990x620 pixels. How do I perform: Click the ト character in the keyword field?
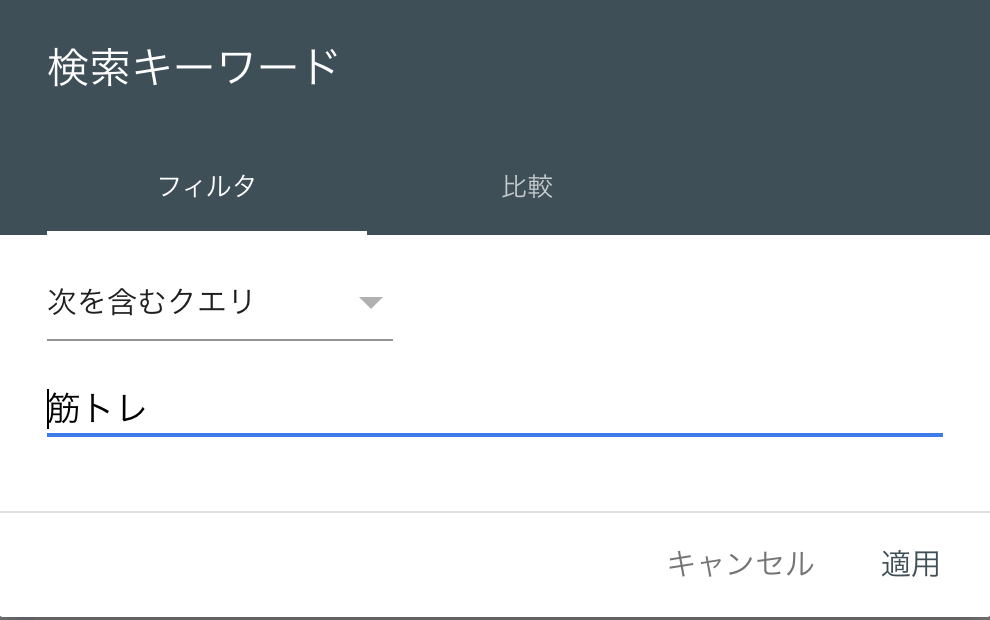pyautogui.click(x=99, y=409)
